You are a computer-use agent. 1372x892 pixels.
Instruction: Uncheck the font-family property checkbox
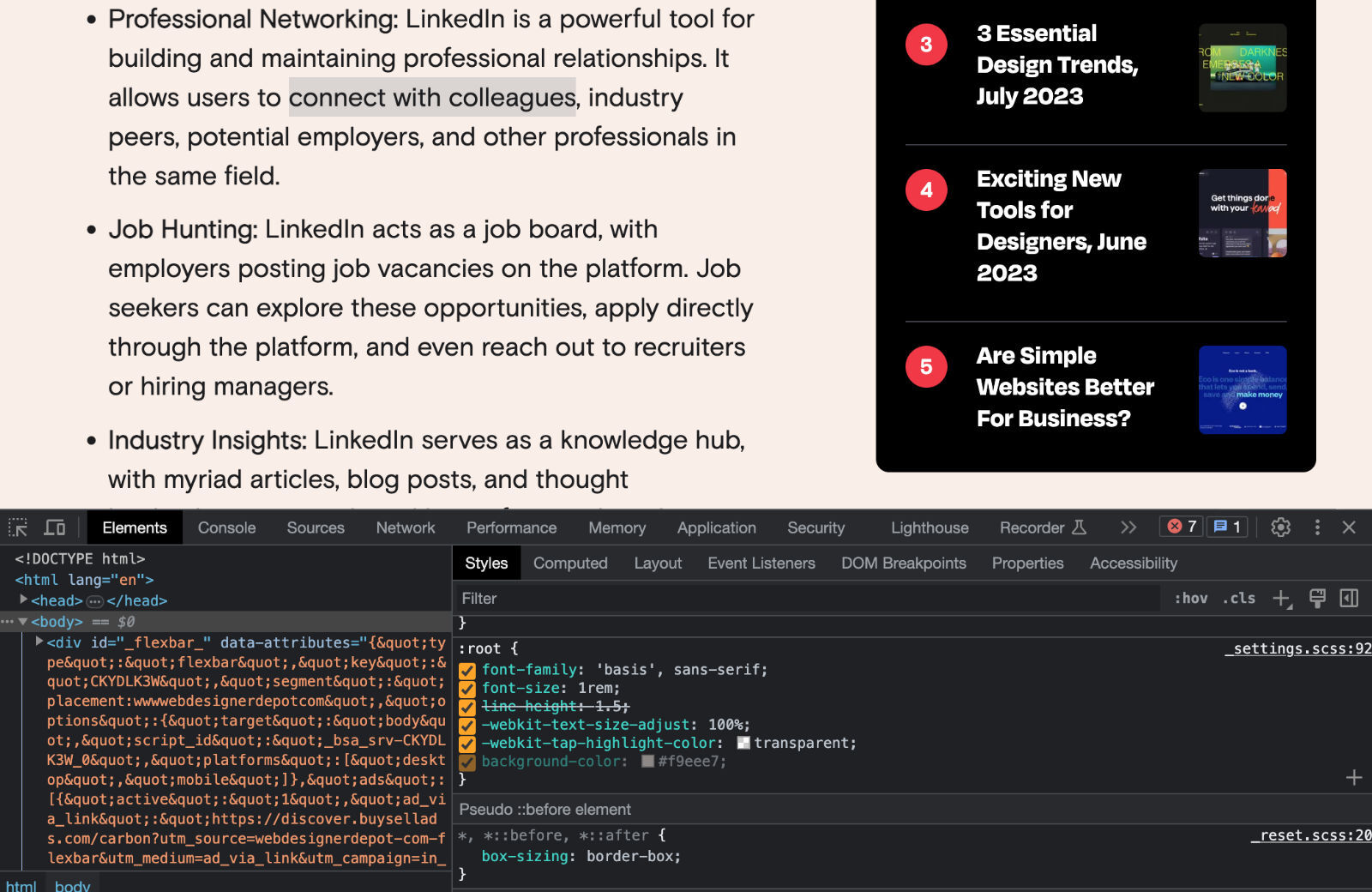point(467,671)
